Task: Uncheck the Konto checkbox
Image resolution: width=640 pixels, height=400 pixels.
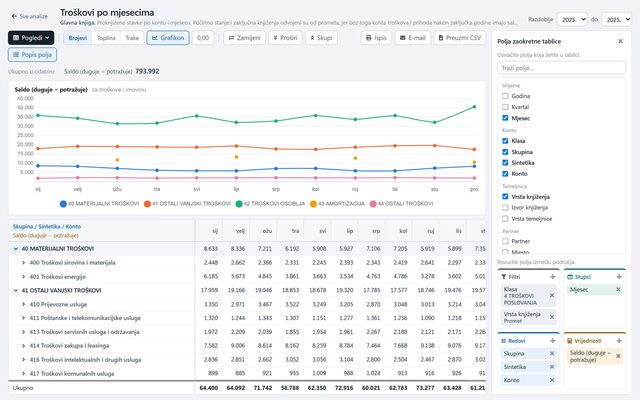Action: (x=505, y=173)
